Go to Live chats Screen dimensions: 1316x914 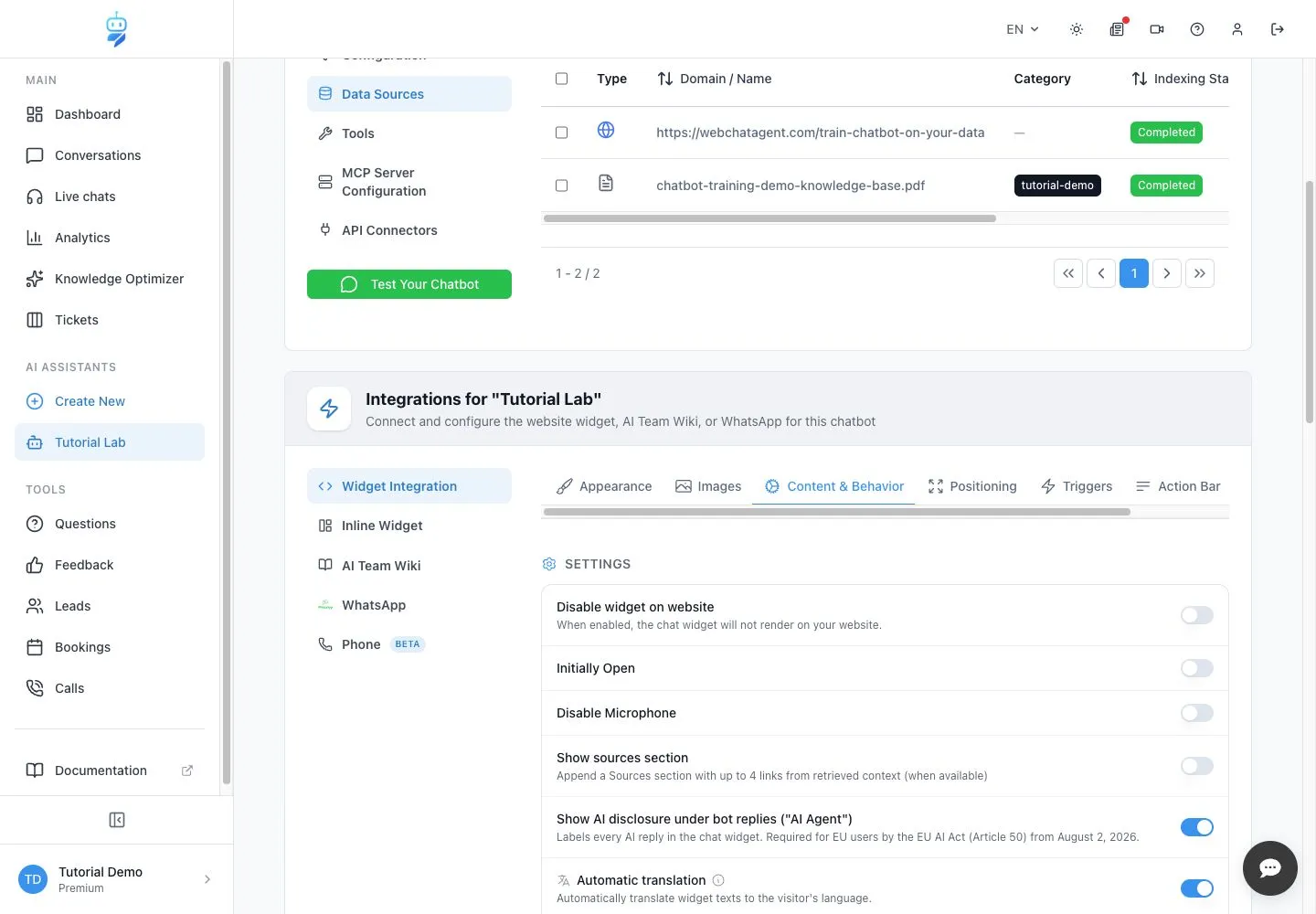coord(110,197)
